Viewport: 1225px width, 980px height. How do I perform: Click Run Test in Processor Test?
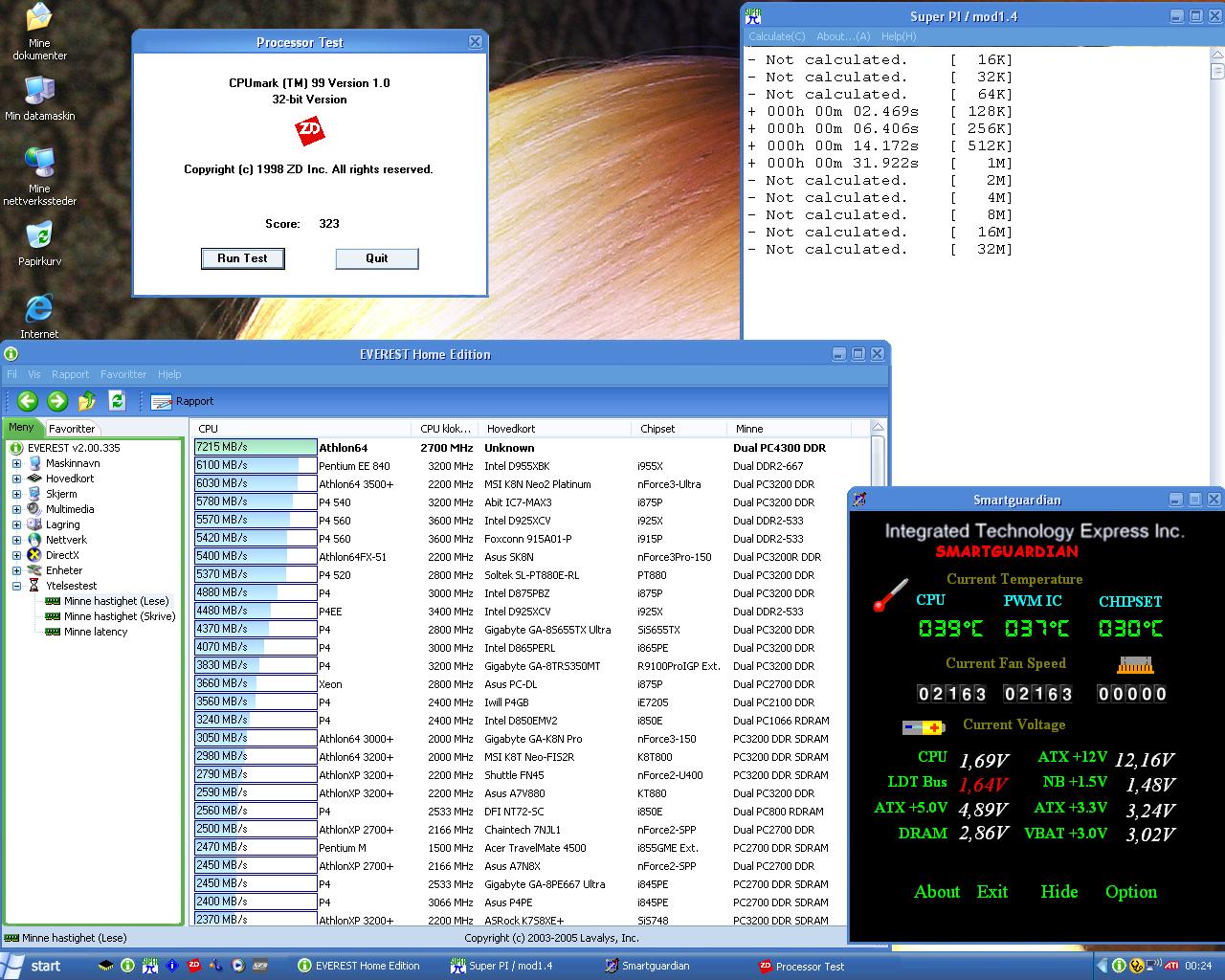pyautogui.click(x=242, y=258)
